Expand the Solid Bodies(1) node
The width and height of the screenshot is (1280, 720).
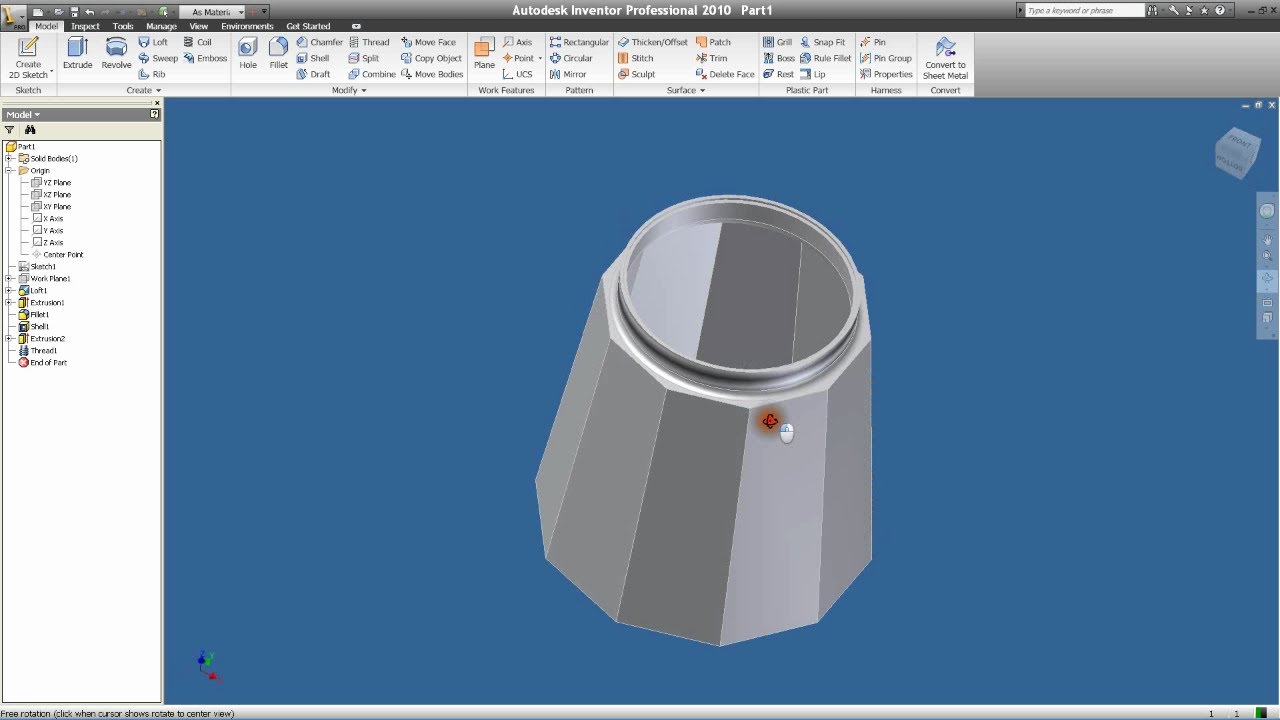9,159
